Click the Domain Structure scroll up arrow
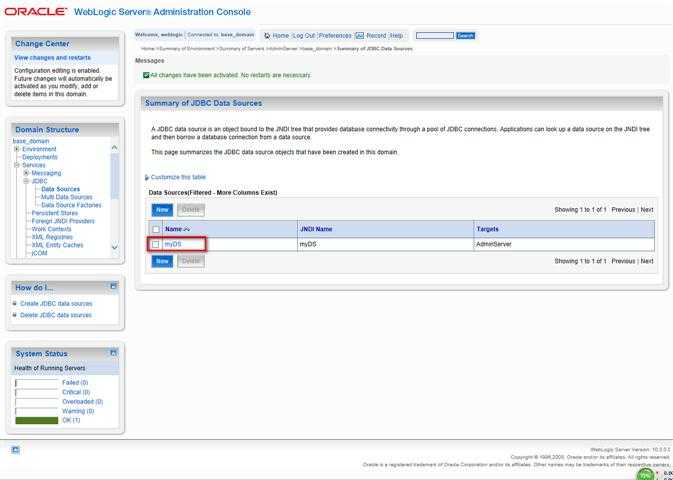673x480 pixels. coord(114,147)
